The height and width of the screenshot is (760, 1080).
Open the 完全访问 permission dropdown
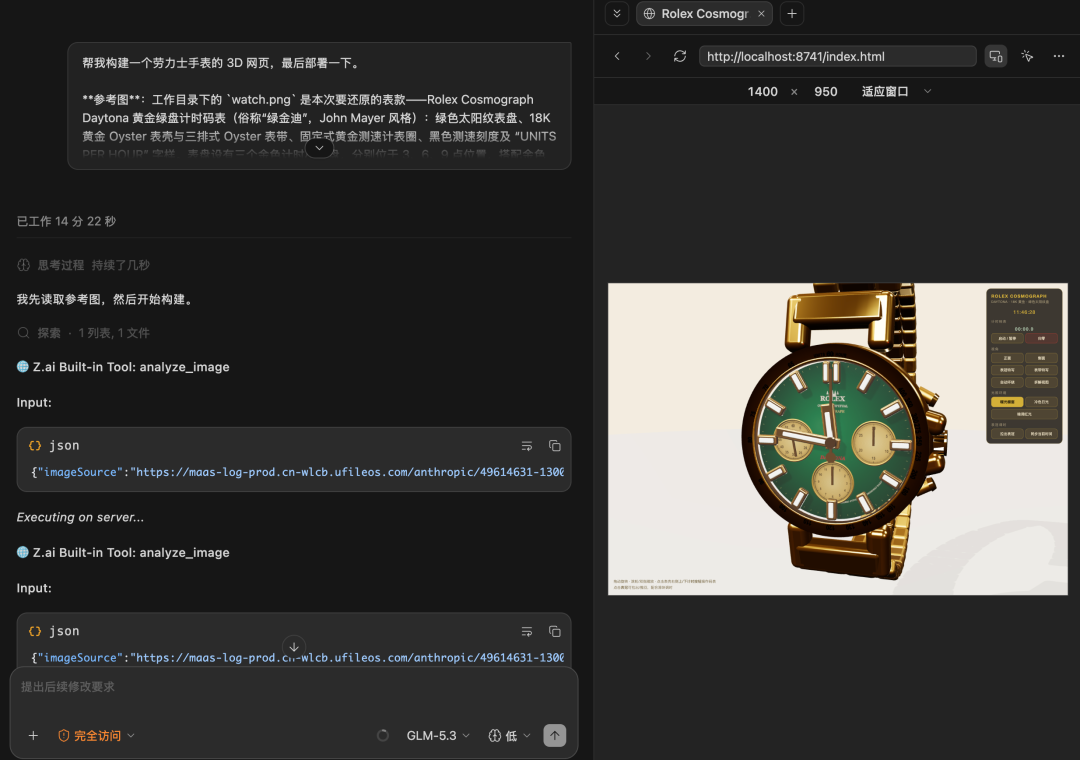96,736
